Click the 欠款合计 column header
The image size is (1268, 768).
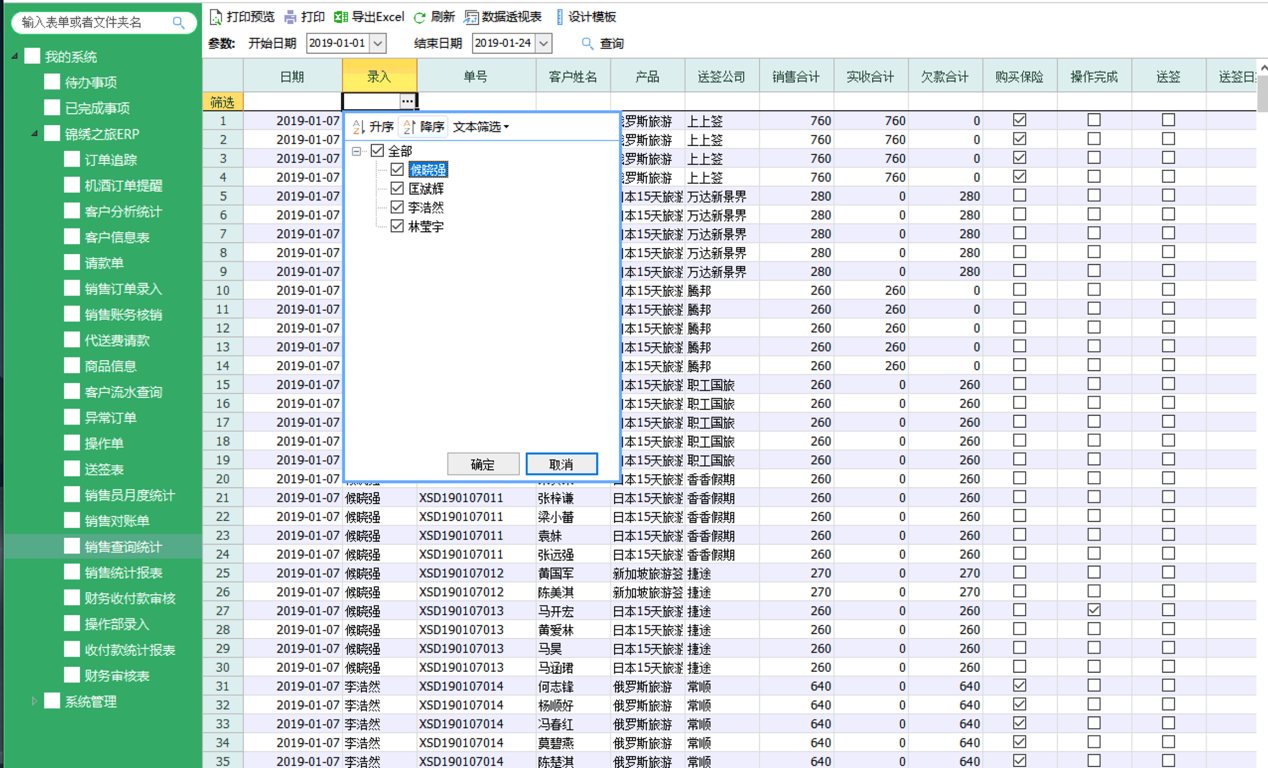point(945,76)
